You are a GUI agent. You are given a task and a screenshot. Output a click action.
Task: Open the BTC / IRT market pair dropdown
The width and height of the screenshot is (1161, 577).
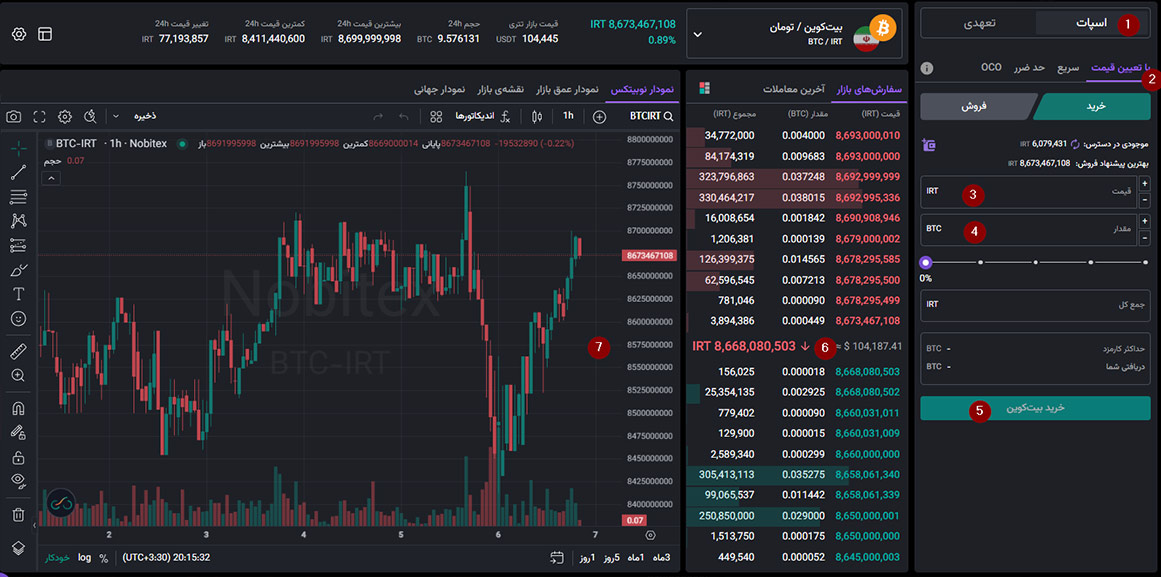coord(794,33)
